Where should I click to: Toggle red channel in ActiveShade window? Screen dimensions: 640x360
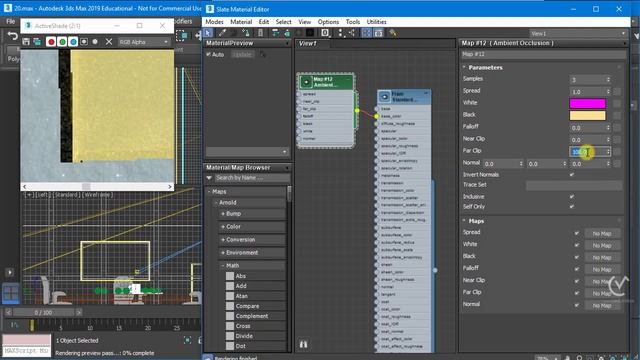pos(51,42)
